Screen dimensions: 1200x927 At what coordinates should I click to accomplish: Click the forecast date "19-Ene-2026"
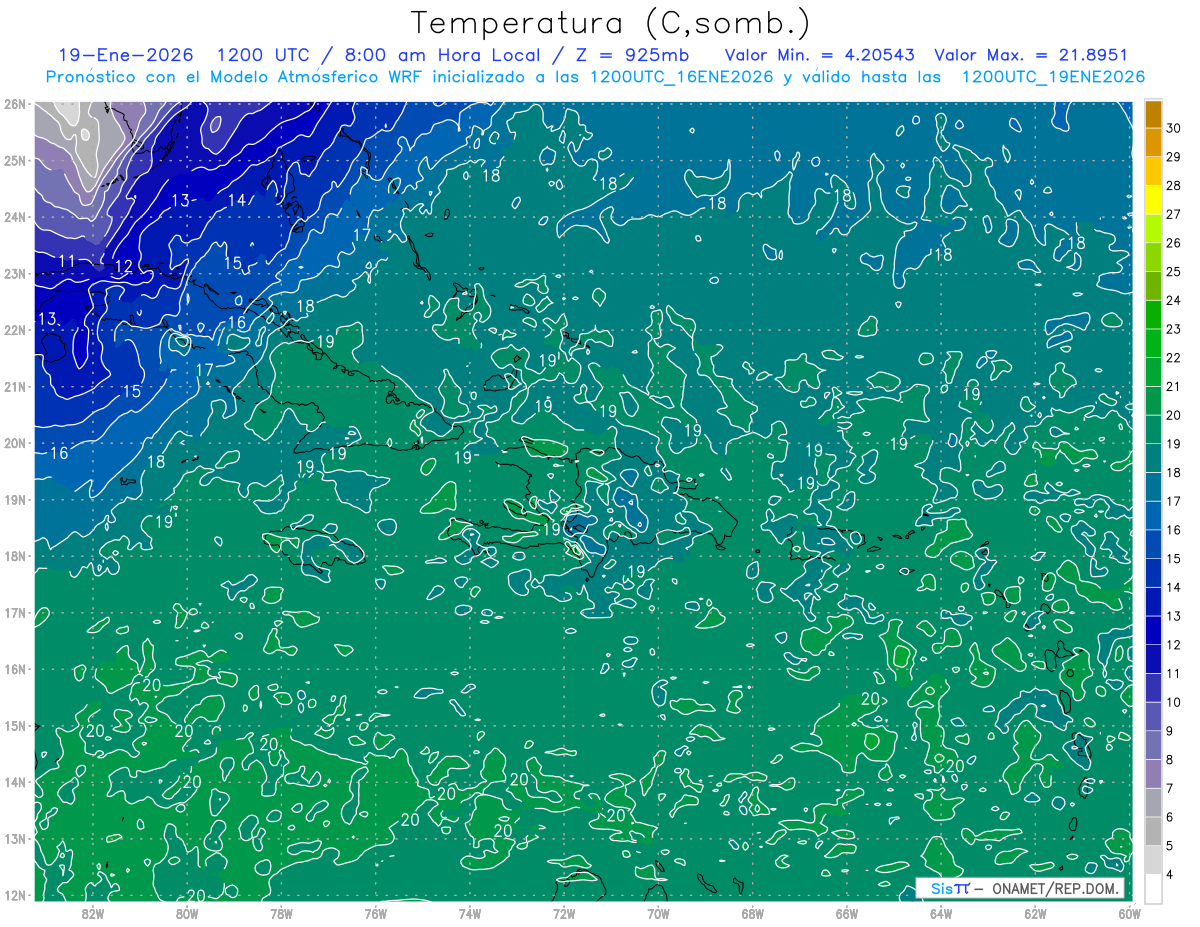pos(124,55)
